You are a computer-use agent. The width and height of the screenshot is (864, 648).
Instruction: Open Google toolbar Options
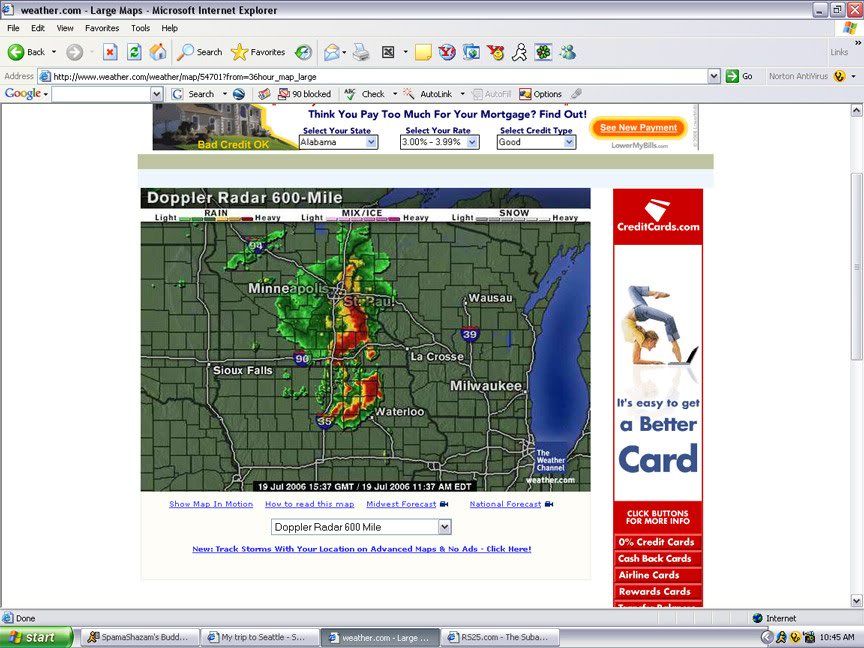[541, 94]
